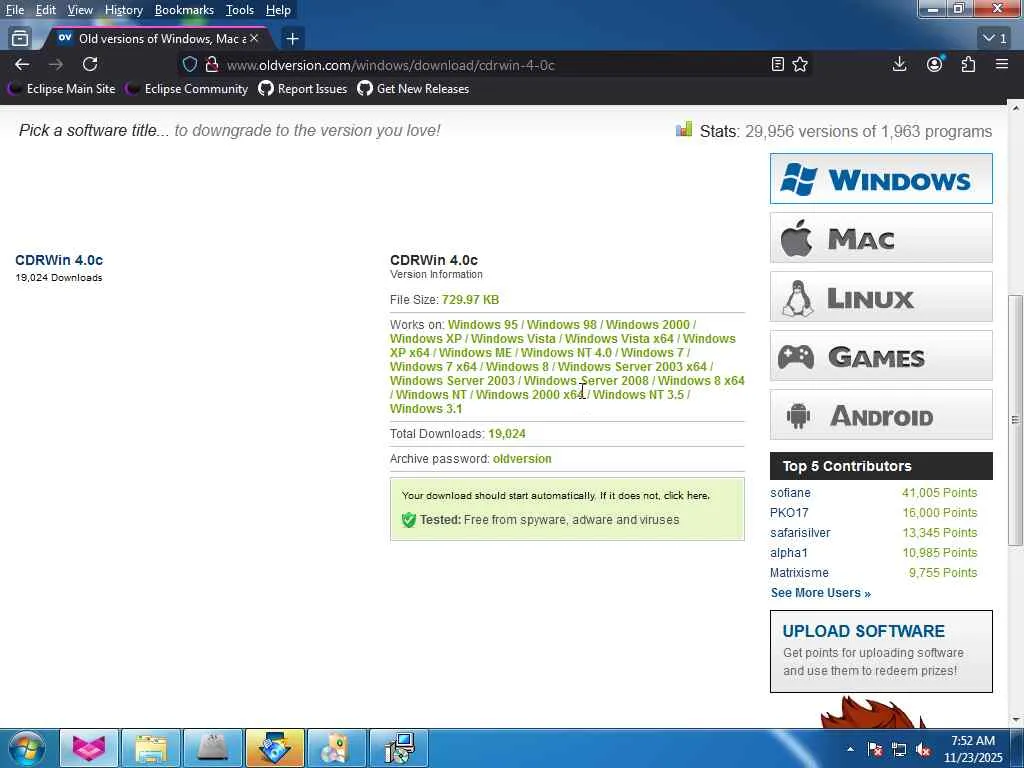Open the taskbar clock and date
The height and width of the screenshot is (768, 1024).
973,749
